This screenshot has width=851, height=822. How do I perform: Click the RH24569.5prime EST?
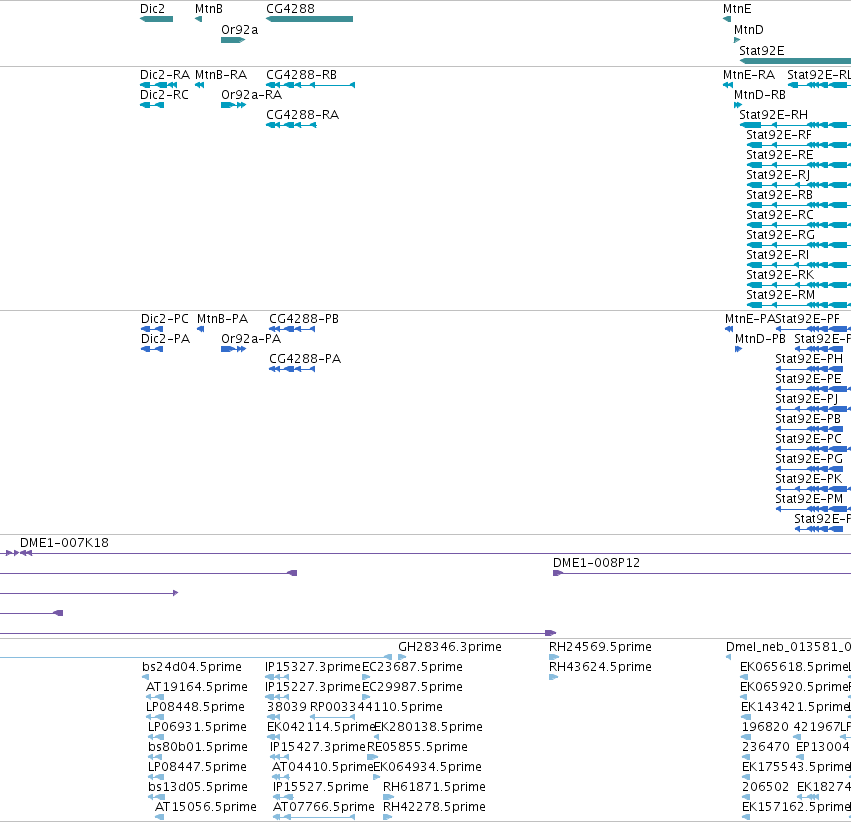[x=554, y=657]
